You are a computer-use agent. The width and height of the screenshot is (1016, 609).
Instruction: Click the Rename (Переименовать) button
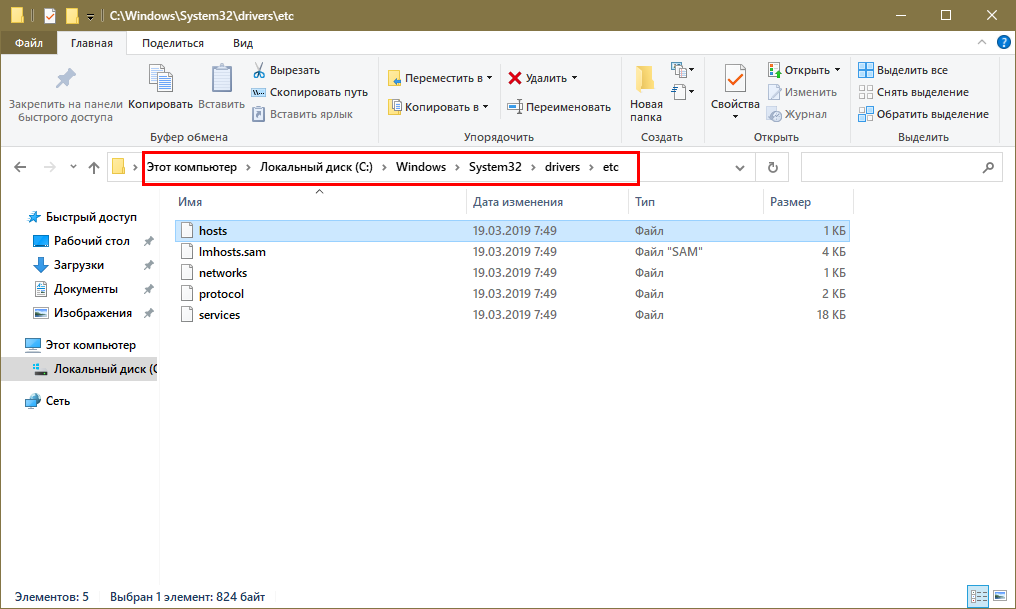tap(558, 107)
